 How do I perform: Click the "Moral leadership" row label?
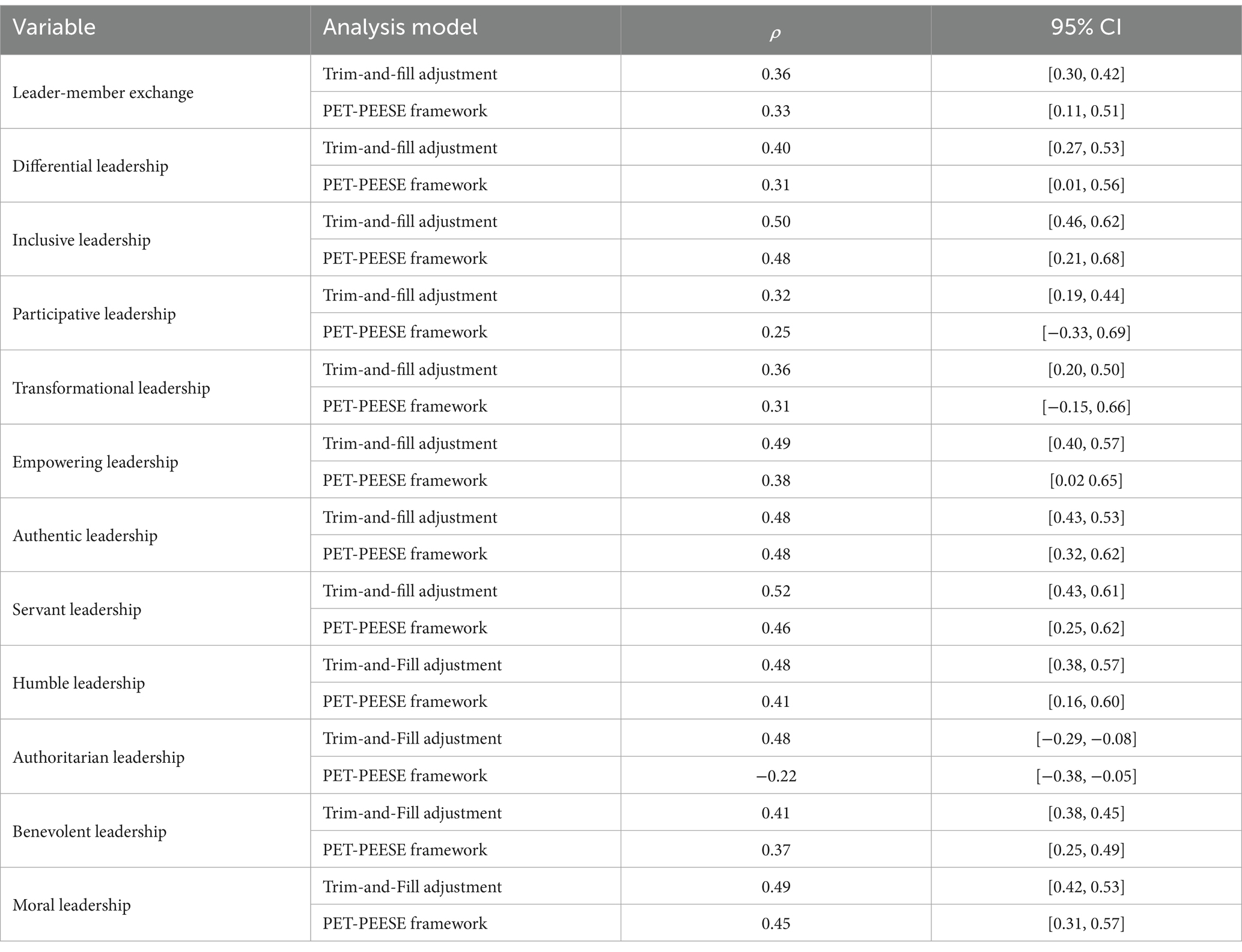72,905
